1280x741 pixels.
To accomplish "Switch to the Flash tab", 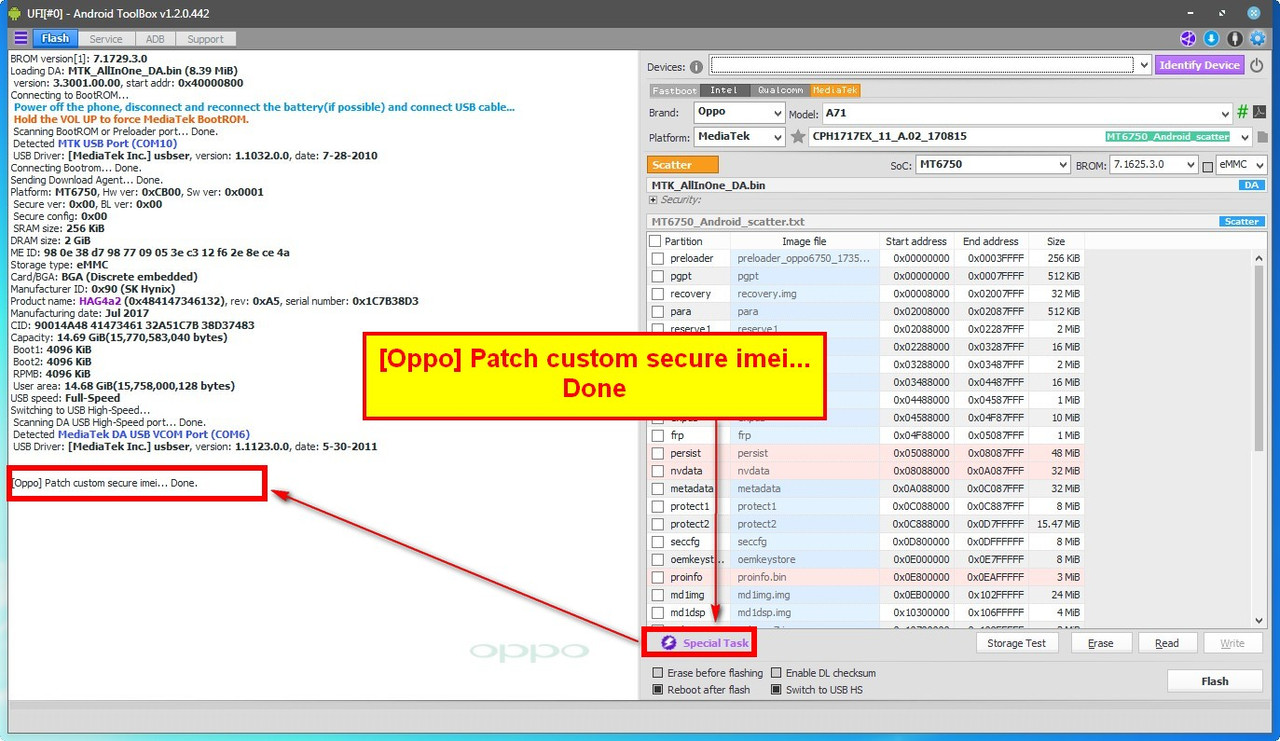I will [x=56, y=39].
